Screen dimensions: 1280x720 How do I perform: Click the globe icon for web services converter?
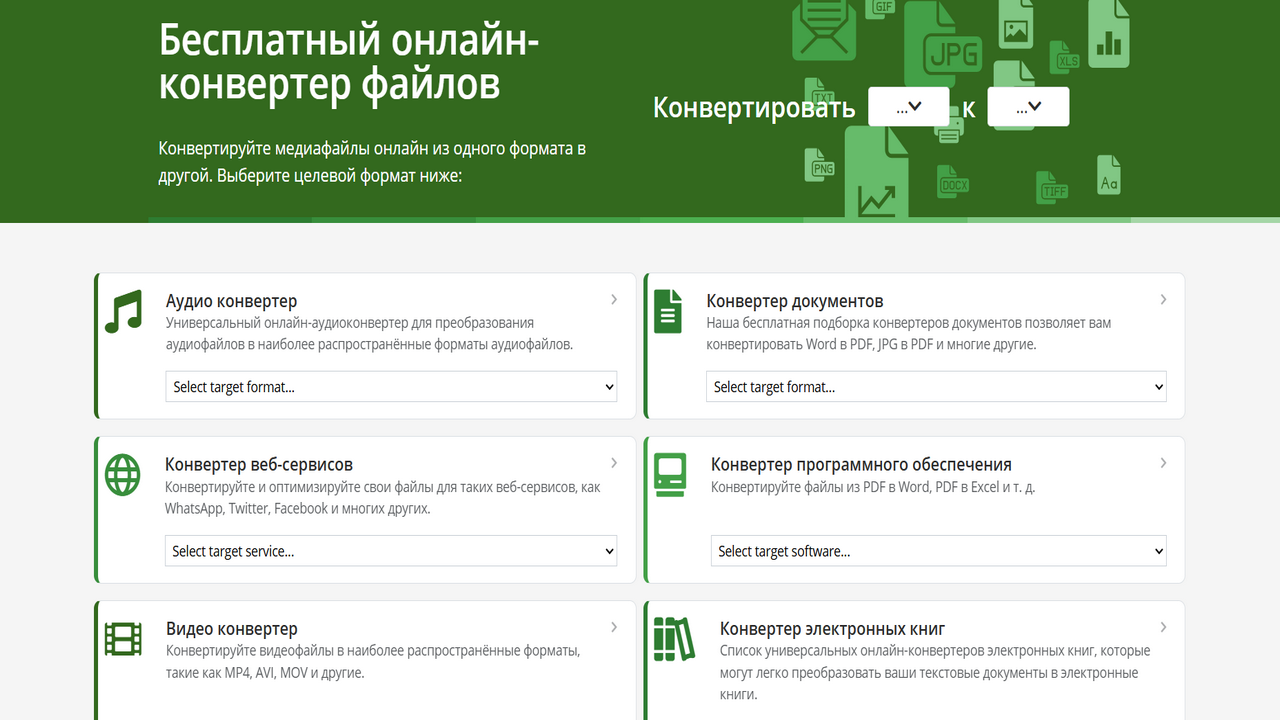(x=123, y=475)
